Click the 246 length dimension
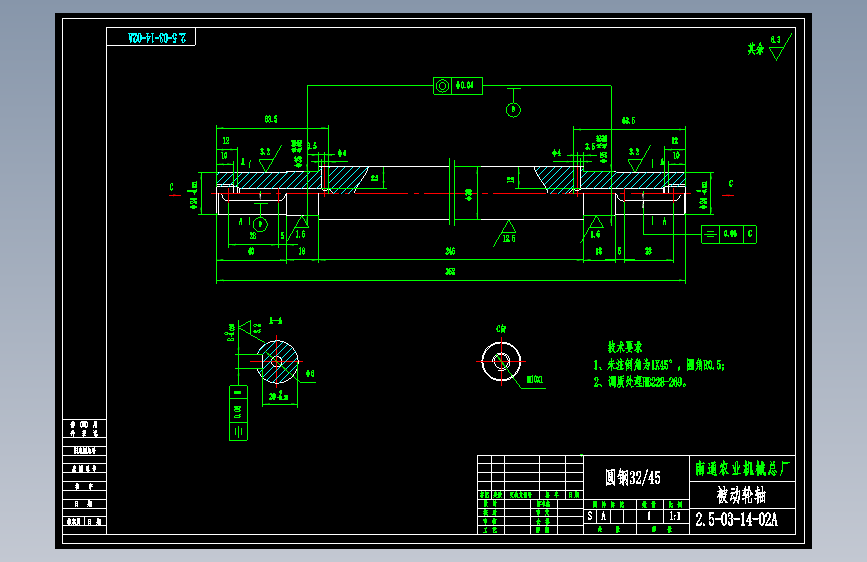867x562 pixels. click(x=450, y=251)
